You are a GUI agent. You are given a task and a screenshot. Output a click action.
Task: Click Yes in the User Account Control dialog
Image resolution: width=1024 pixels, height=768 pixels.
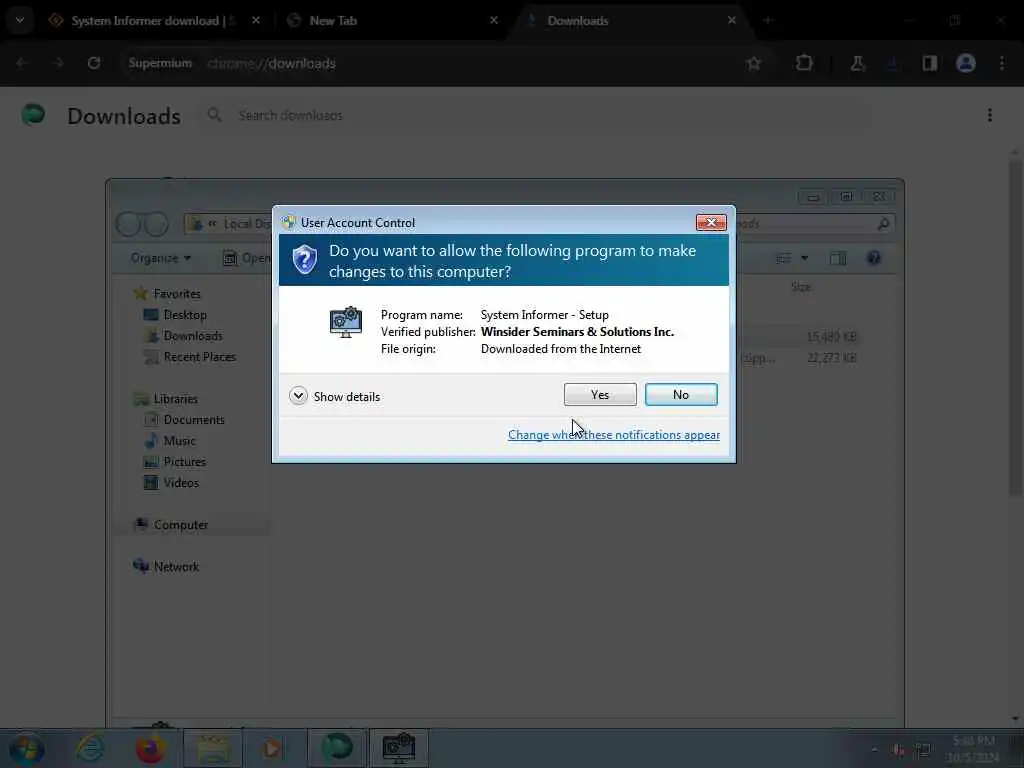tap(600, 394)
